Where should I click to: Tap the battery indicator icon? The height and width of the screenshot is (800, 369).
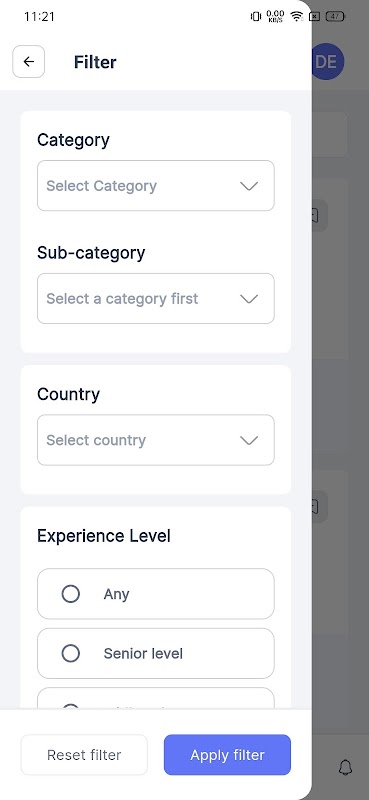335,16
